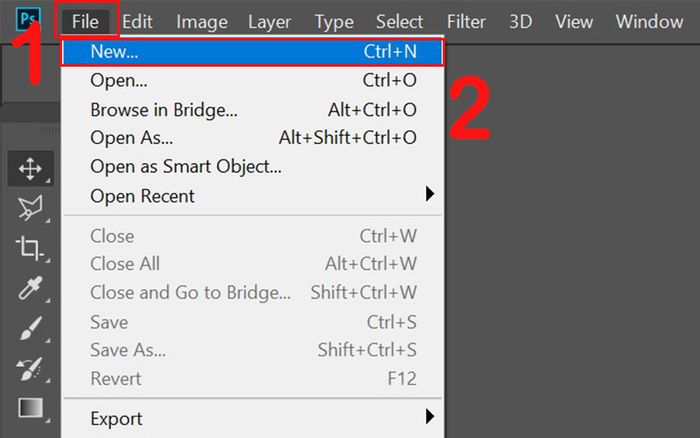Open the Image menu
Image resolution: width=700 pixels, height=438 pixels.
click(202, 21)
